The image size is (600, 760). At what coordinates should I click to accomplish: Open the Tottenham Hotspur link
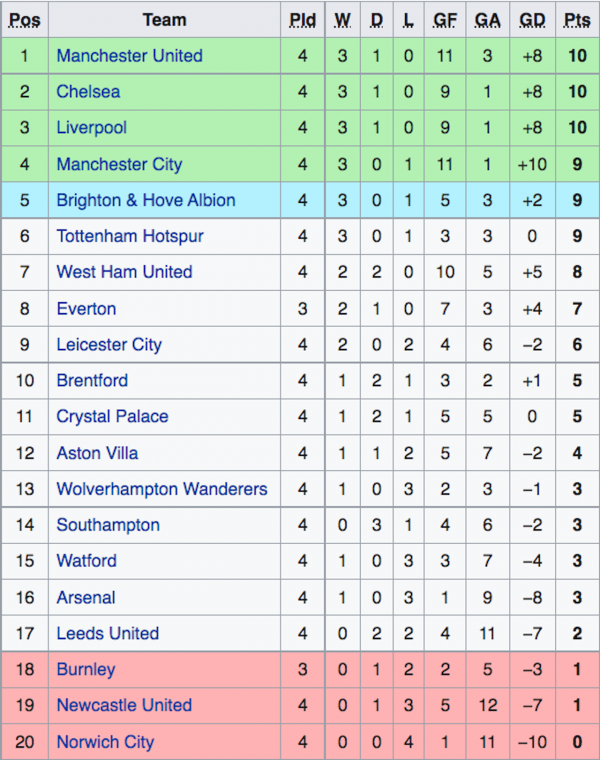coord(130,236)
